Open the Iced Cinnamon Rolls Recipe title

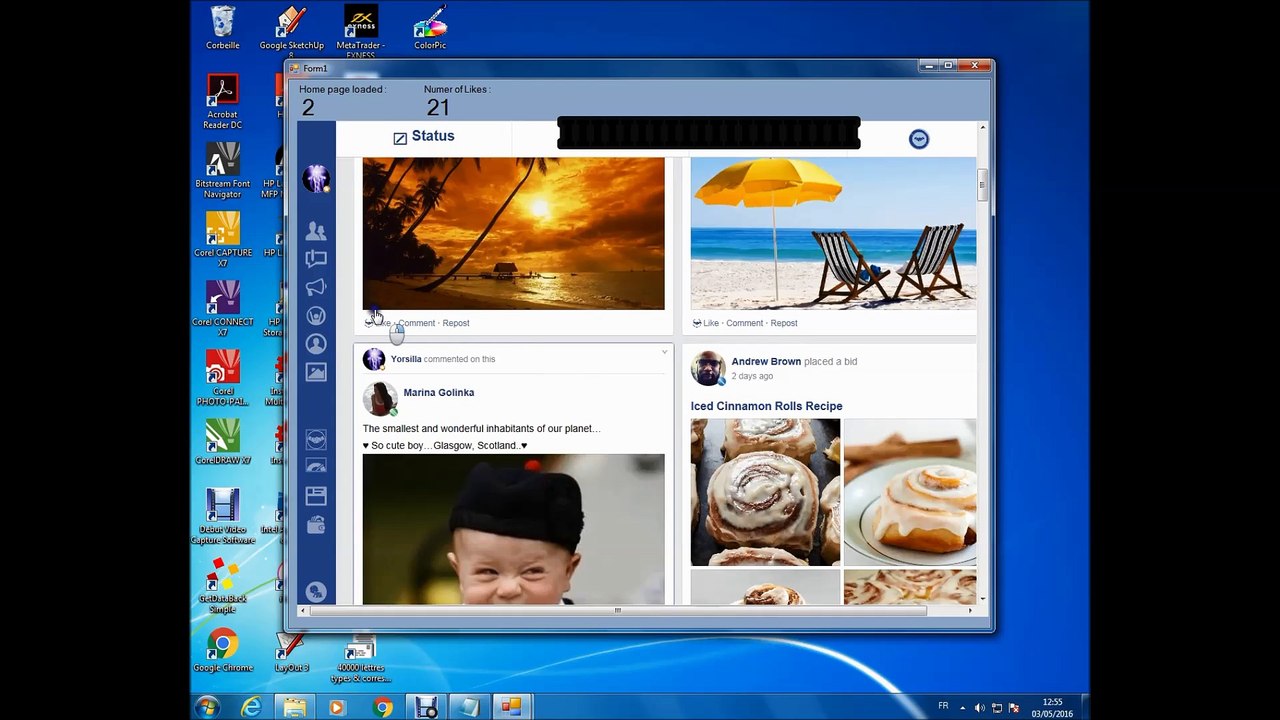pyautogui.click(x=767, y=406)
